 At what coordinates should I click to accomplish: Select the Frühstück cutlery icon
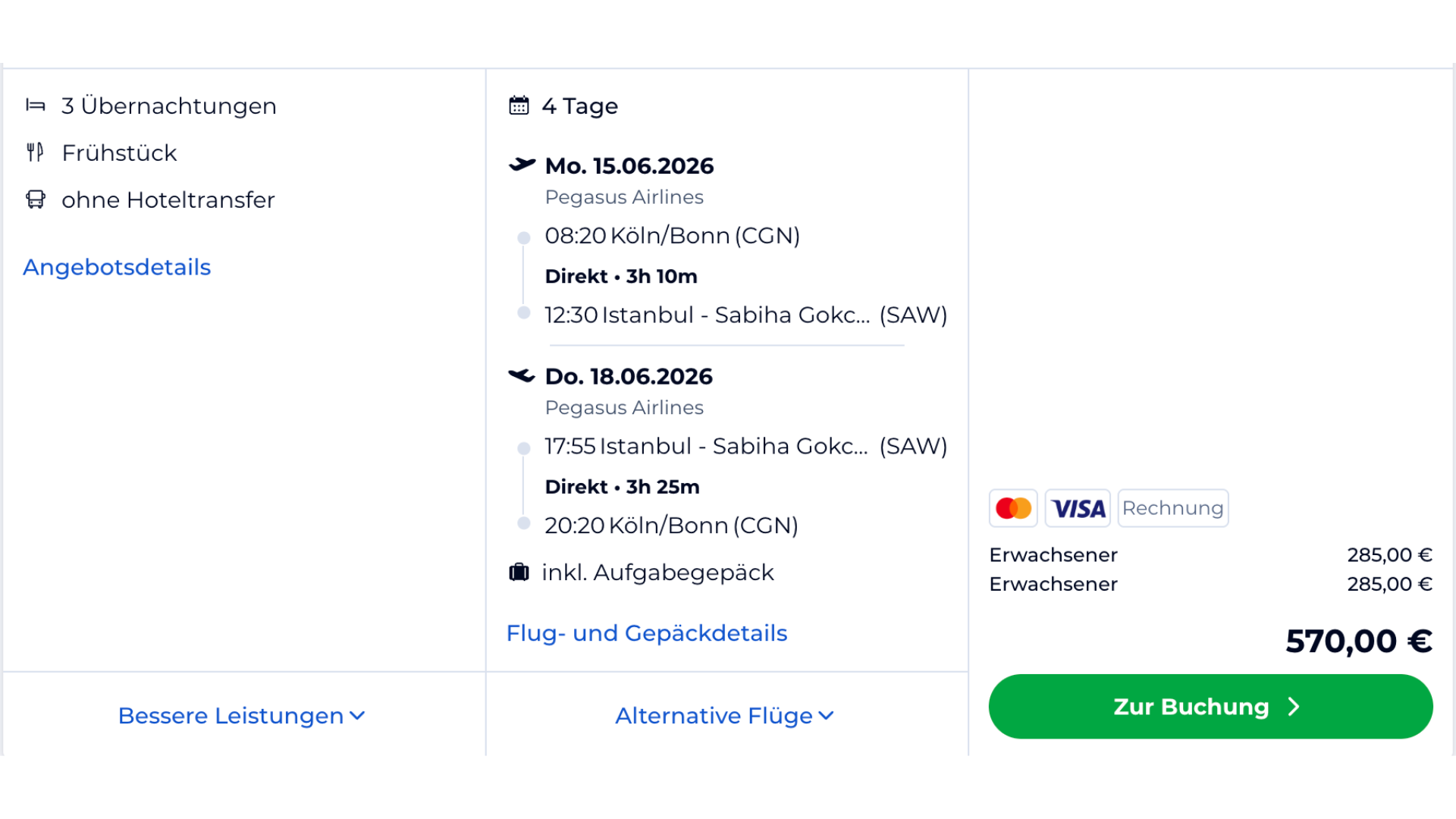click(35, 152)
